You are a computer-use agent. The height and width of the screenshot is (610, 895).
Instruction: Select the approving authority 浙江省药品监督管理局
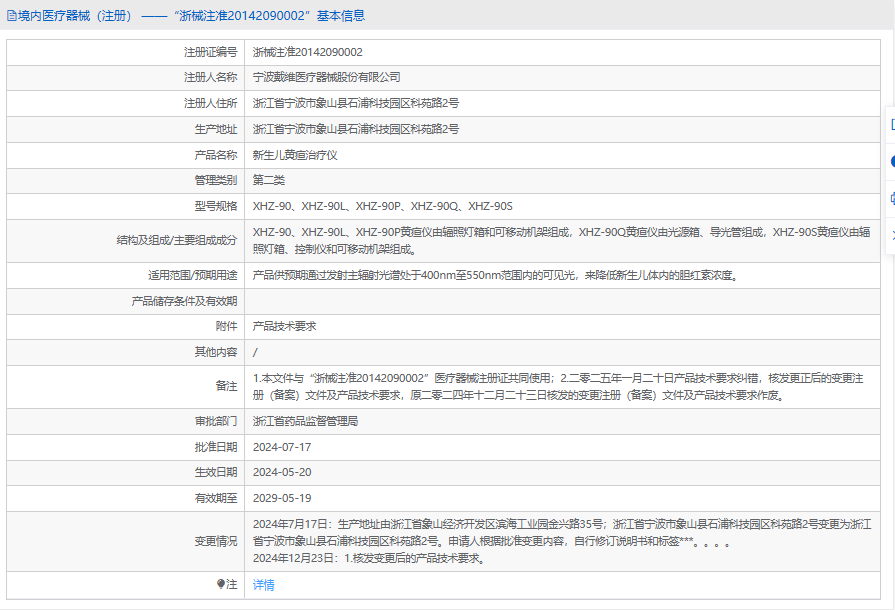tap(305, 421)
